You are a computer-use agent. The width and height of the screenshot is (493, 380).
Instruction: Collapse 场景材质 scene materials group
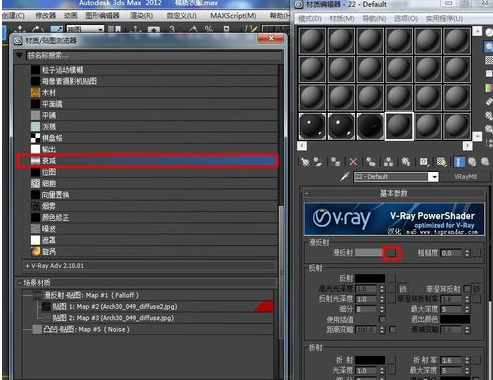tap(147, 283)
